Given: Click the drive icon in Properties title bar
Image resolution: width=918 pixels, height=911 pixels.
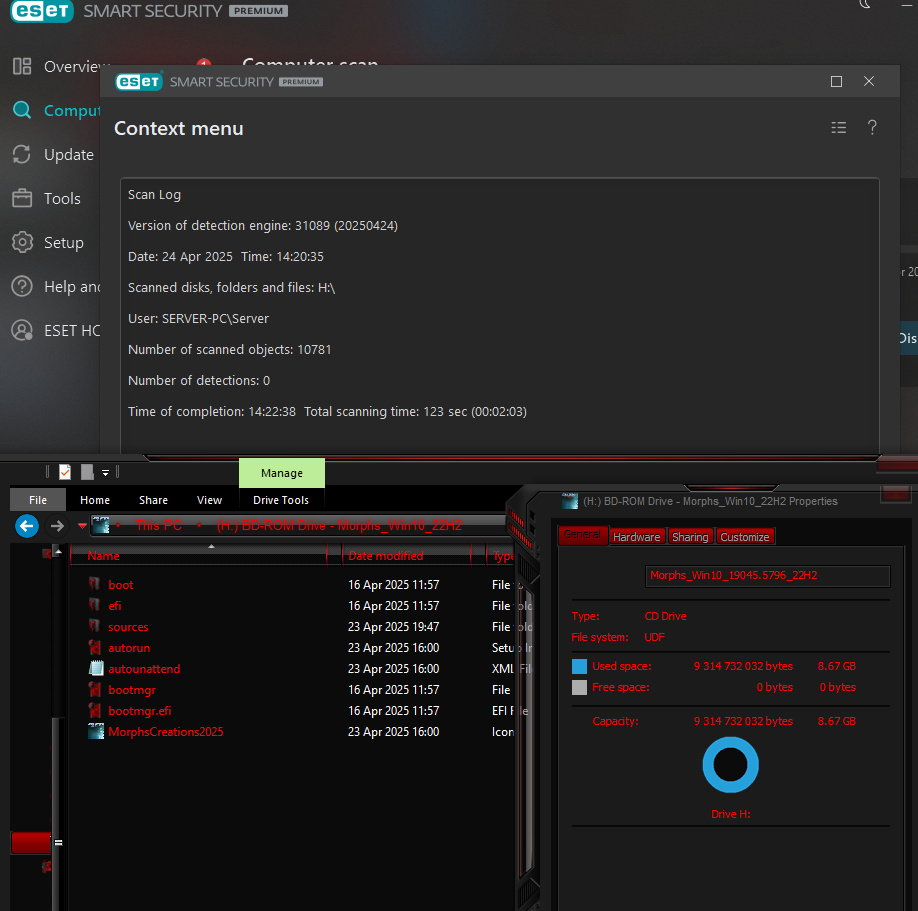Looking at the screenshot, I should (570, 501).
